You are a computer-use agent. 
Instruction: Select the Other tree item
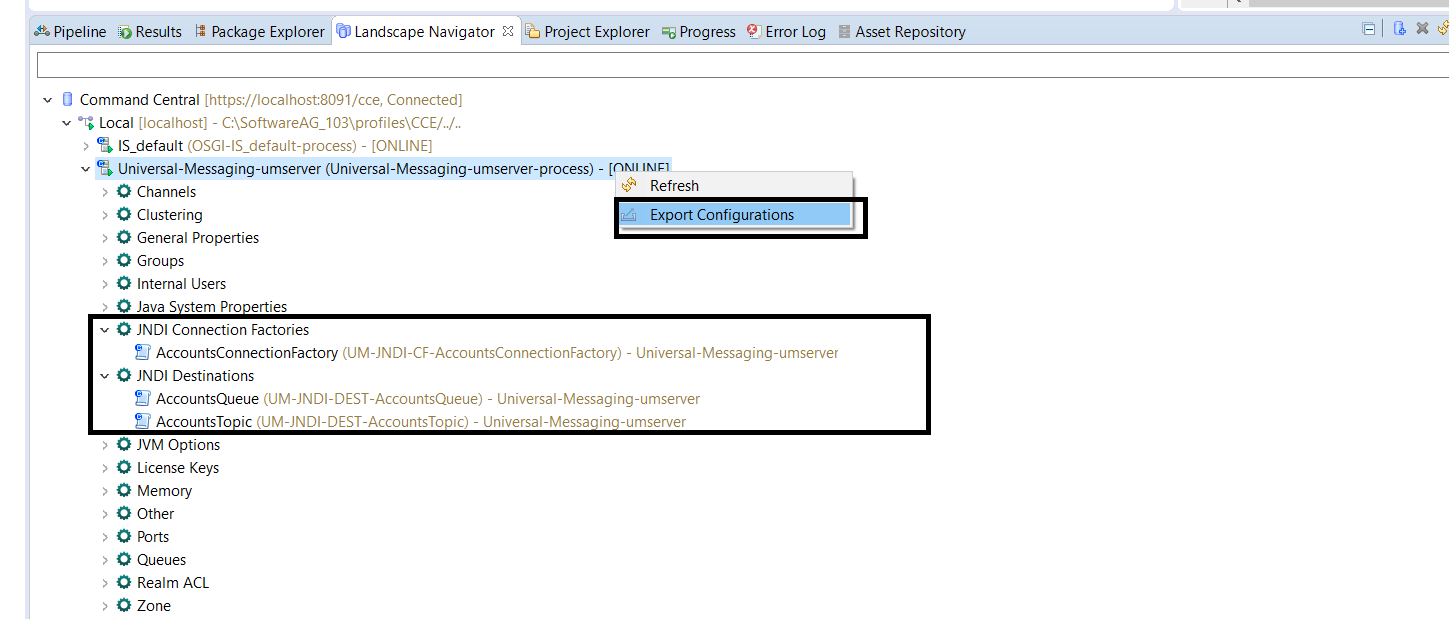coord(155,514)
